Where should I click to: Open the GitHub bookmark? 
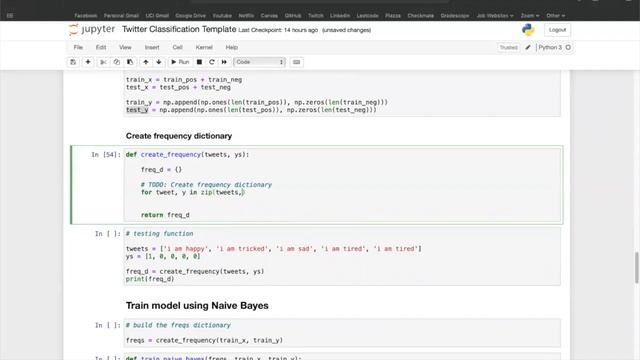(x=293, y=16)
